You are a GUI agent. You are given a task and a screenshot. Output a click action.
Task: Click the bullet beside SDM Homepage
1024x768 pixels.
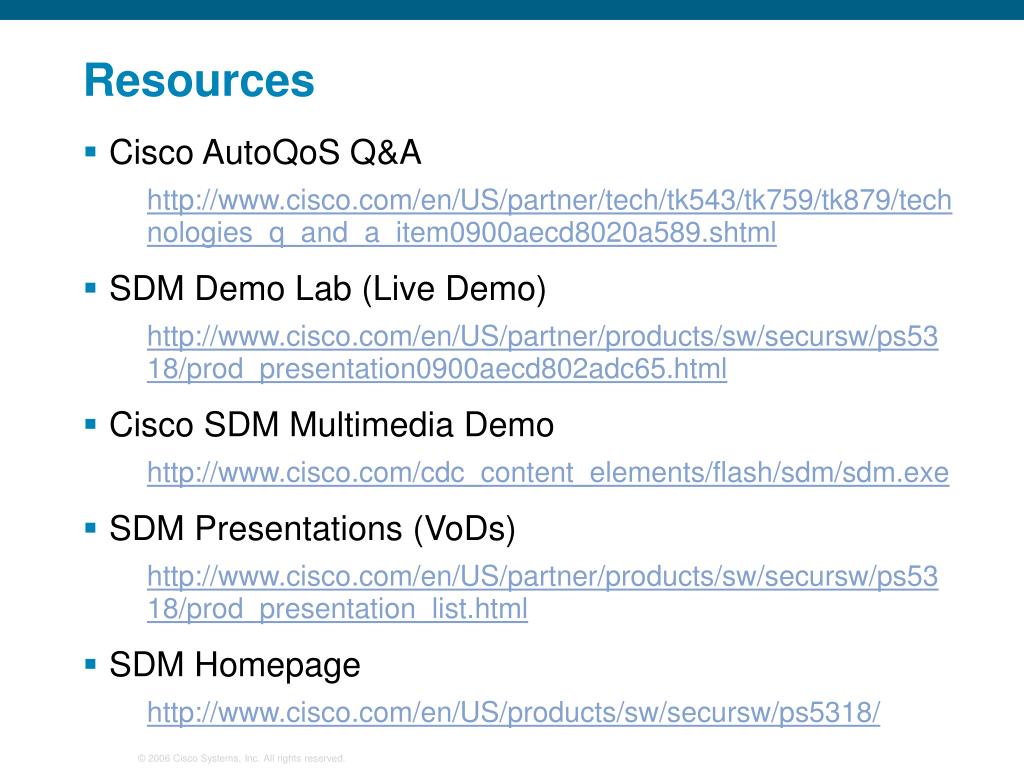(91, 664)
